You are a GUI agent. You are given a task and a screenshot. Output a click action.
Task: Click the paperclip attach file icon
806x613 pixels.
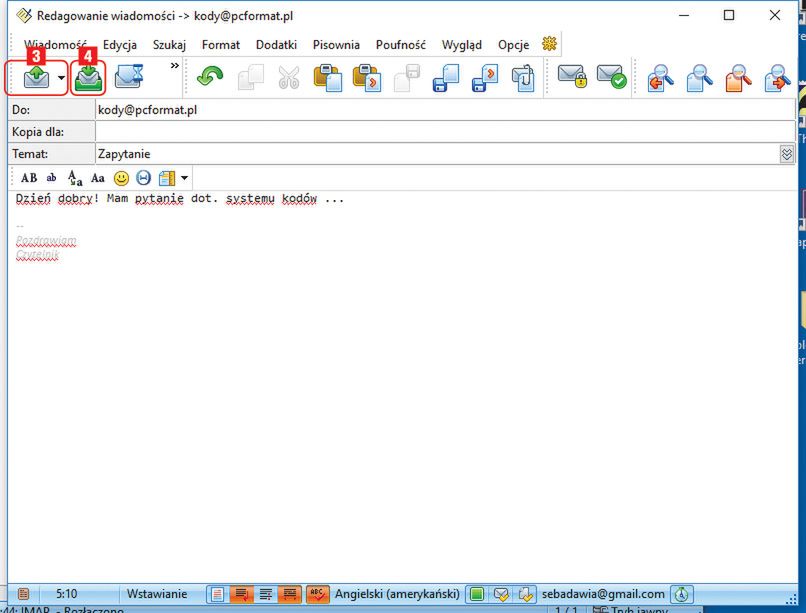click(x=524, y=78)
